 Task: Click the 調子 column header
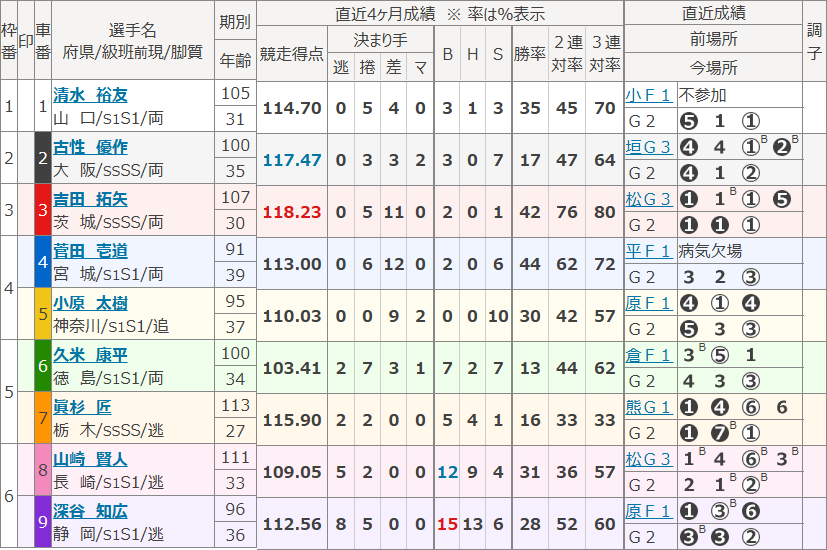click(814, 41)
